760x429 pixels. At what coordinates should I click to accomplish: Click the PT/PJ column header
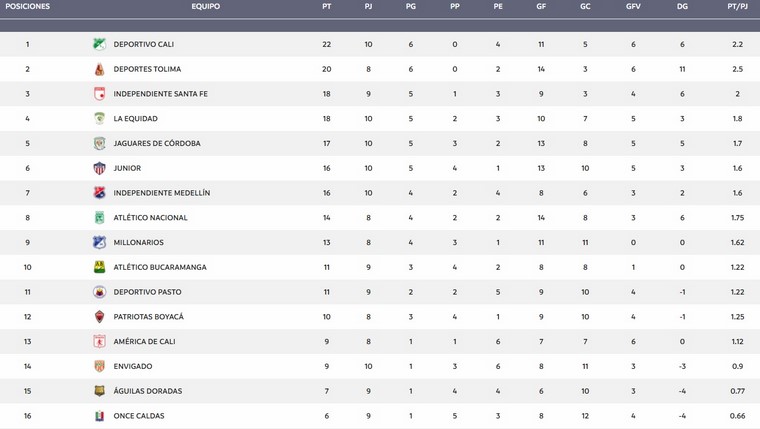(737, 6)
